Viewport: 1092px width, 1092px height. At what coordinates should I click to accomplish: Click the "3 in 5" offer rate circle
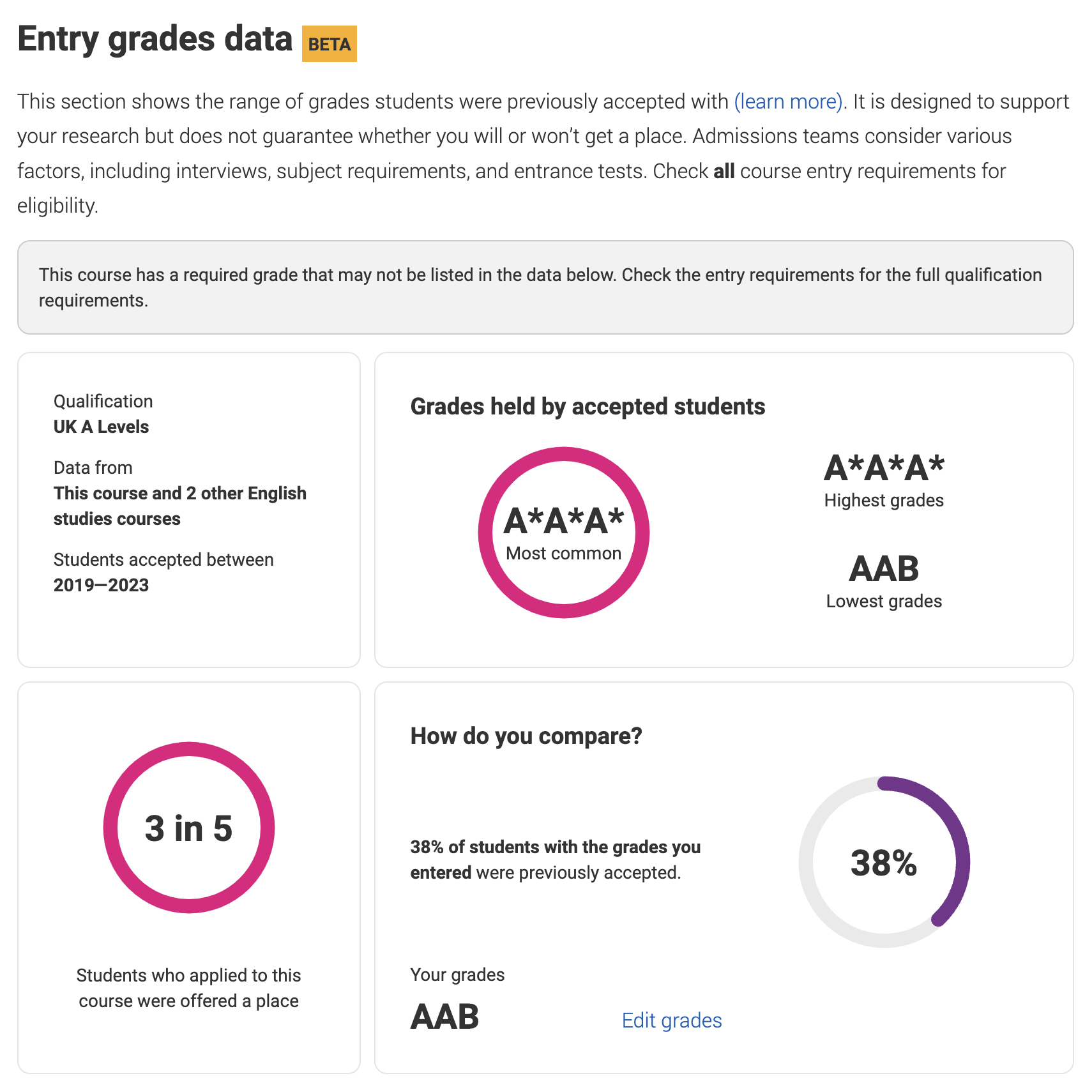point(188,828)
